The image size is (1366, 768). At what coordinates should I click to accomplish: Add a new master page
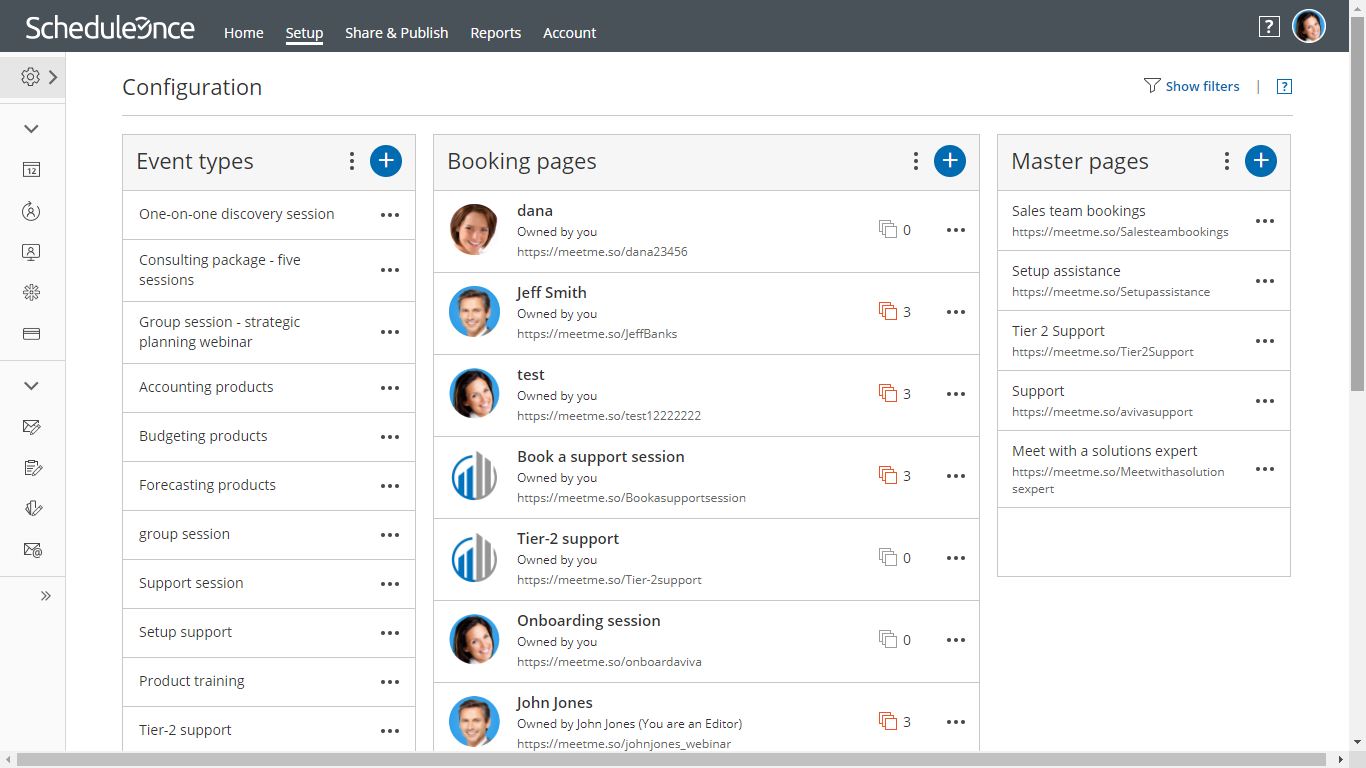tap(1261, 161)
